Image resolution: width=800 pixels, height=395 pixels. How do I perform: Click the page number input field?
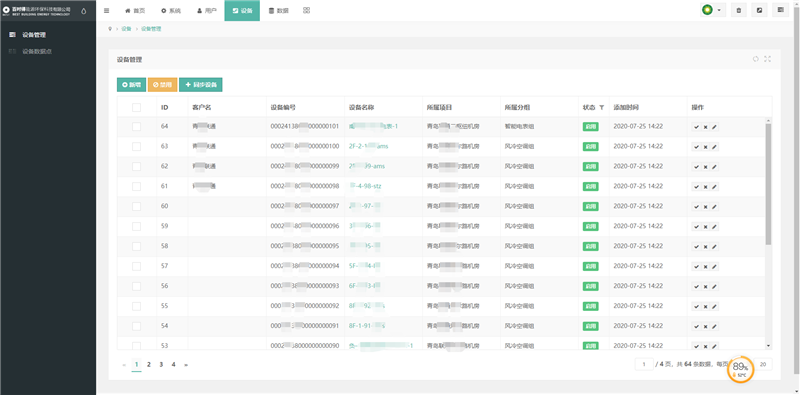click(x=644, y=364)
